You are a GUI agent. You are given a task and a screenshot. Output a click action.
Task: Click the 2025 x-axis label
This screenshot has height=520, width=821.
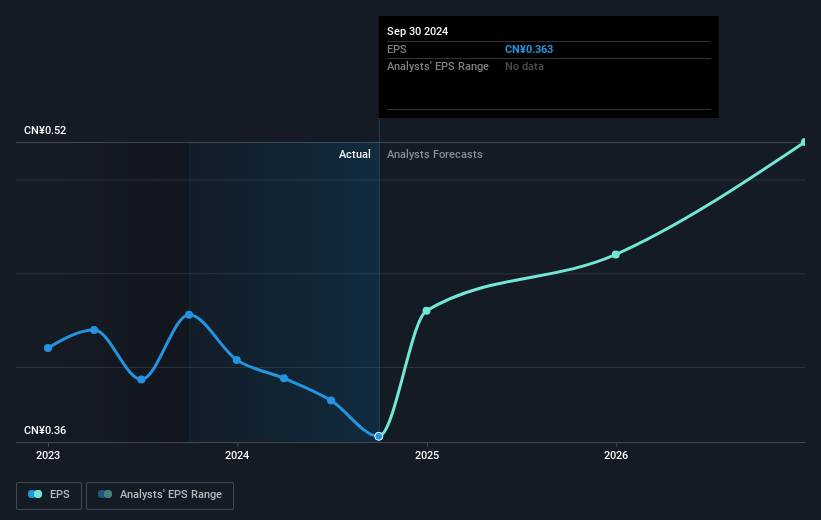pyautogui.click(x=427, y=455)
